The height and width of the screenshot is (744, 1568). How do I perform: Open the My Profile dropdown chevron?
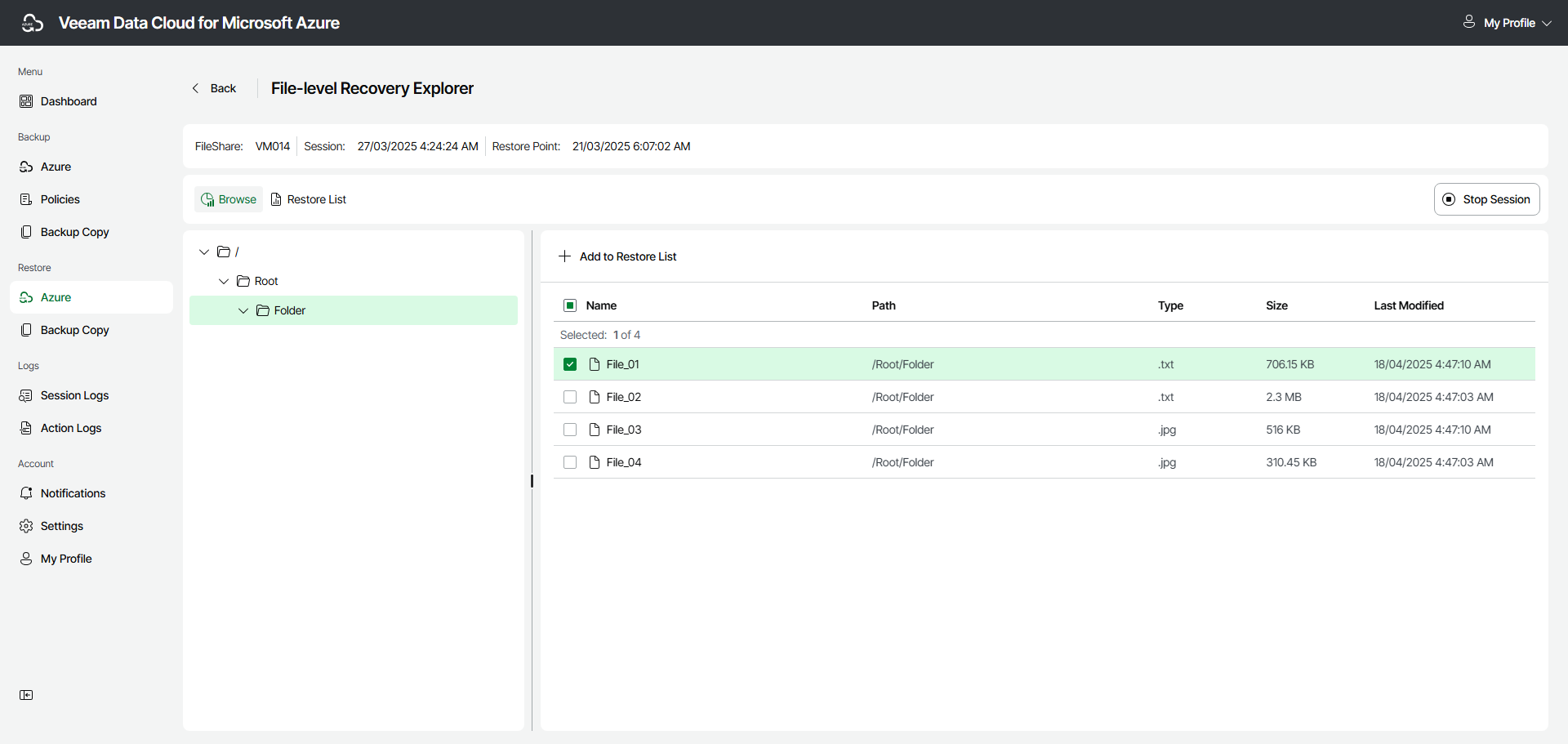tap(1547, 23)
